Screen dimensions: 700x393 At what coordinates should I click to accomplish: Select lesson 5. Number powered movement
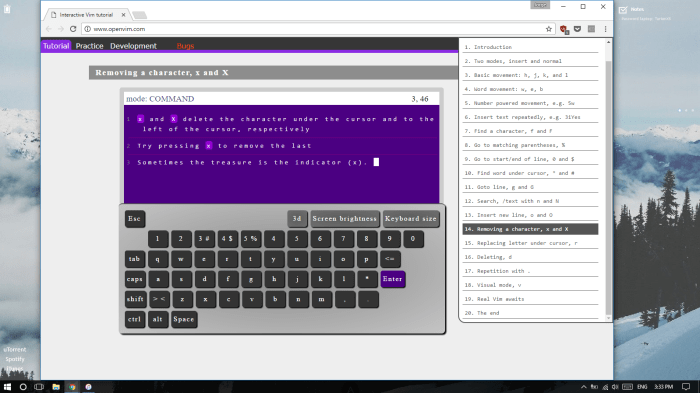(x=530, y=103)
